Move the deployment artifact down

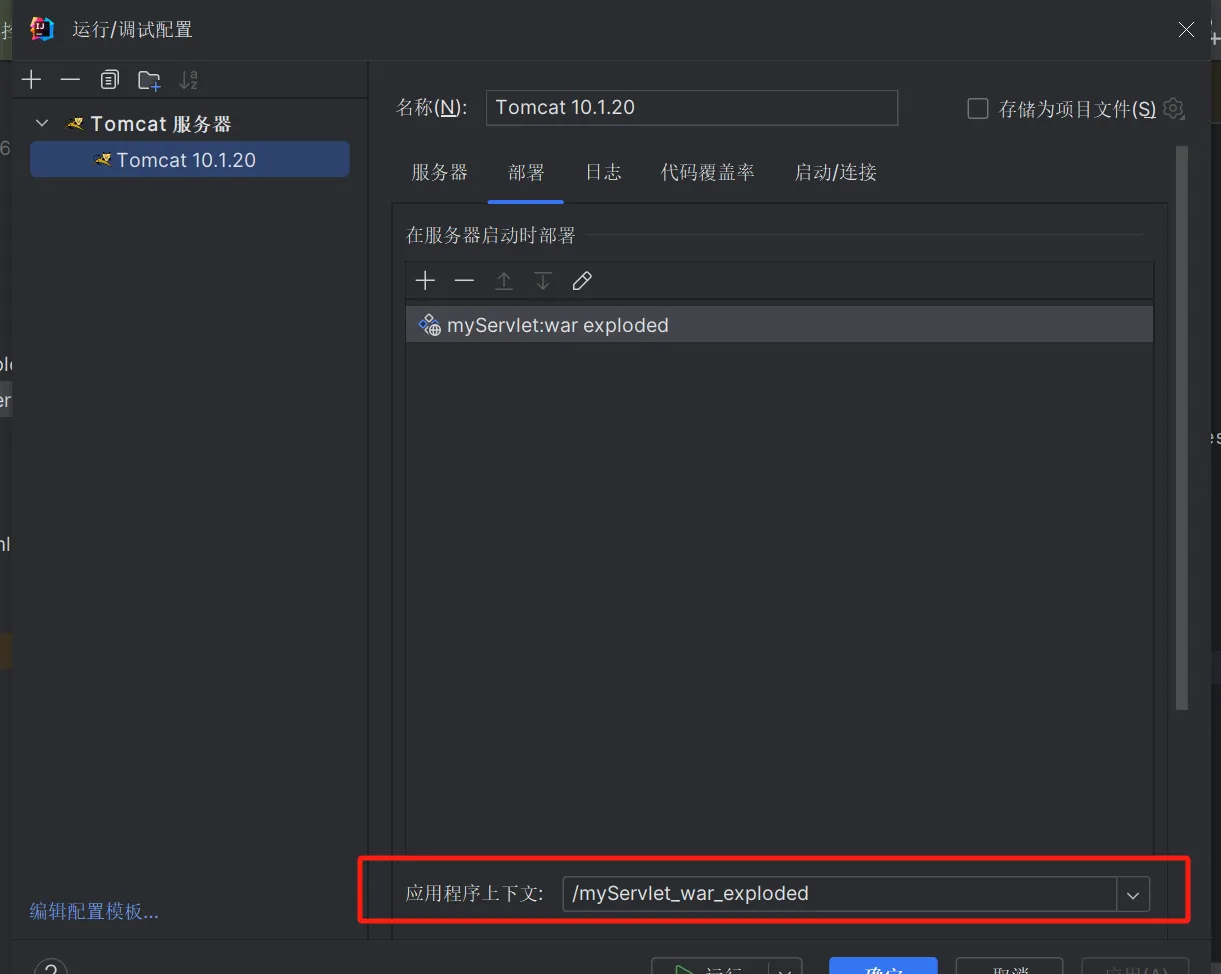click(x=543, y=281)
